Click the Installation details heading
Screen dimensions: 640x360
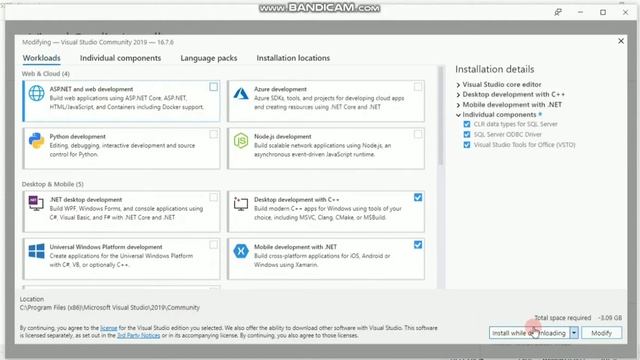pyautogui.click(x=495, y=69)
